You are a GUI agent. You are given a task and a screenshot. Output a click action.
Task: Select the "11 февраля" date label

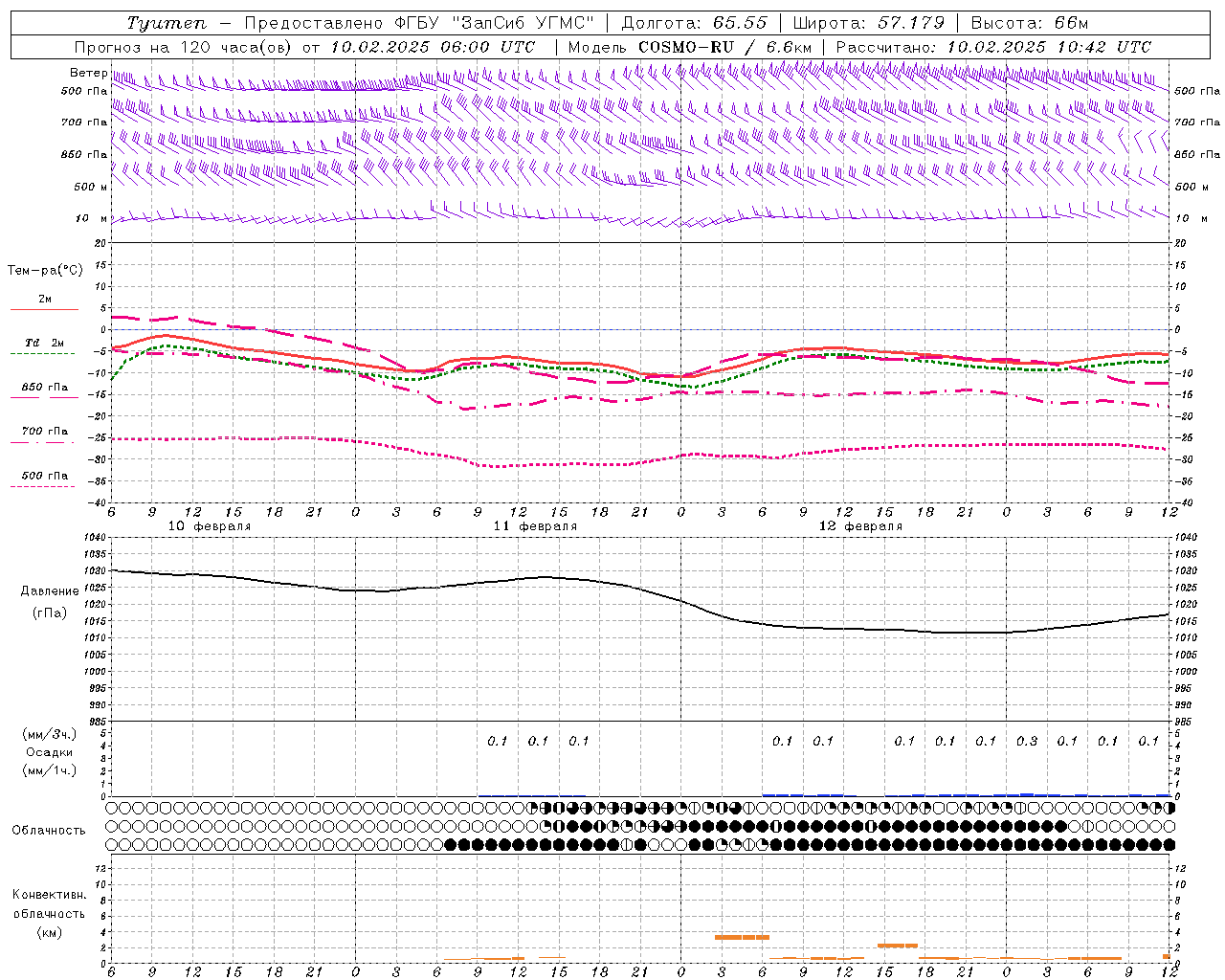point(535,525)
